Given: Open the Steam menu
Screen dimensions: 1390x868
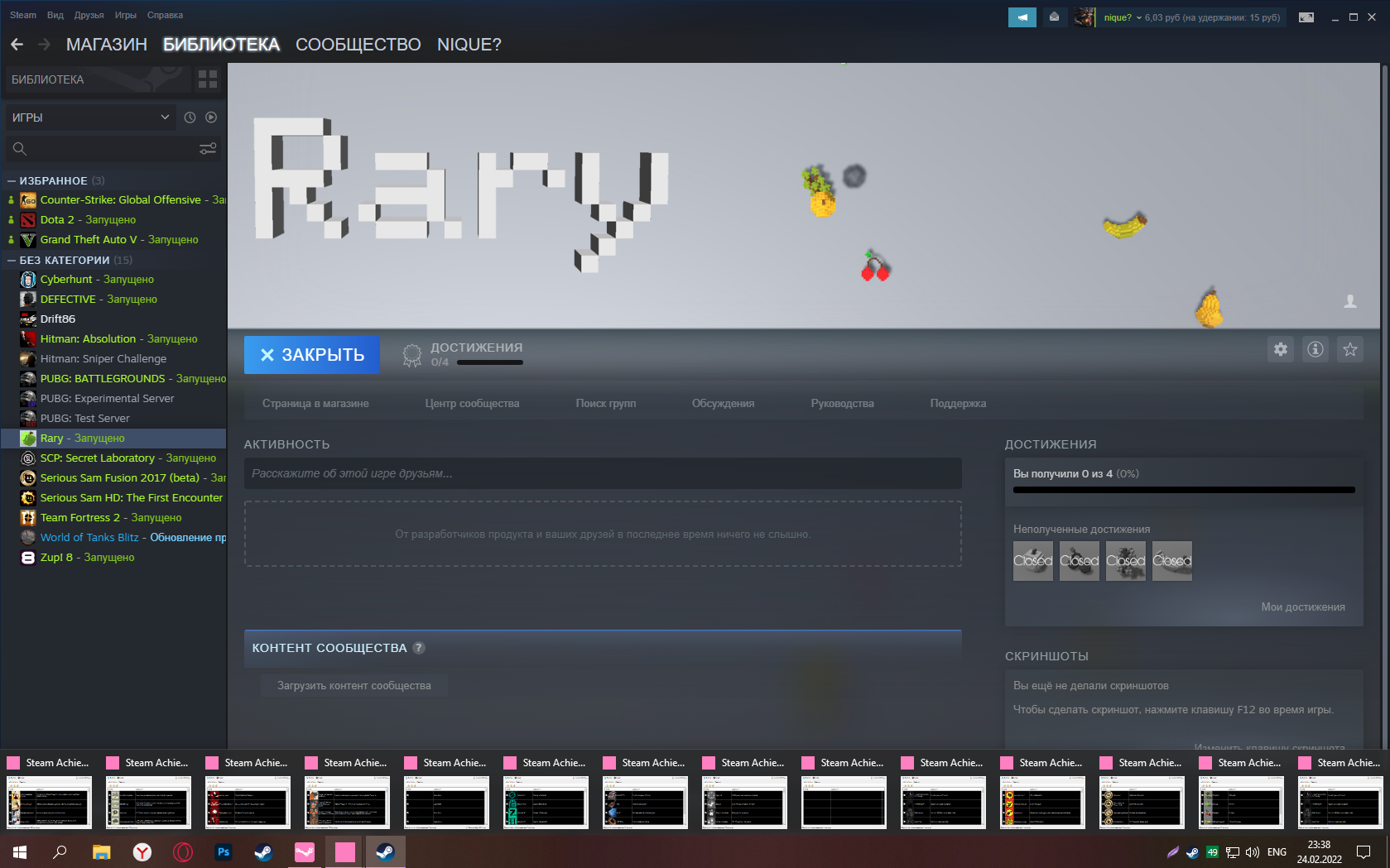Looking at the screenshot, I should (x=23, y=15).
